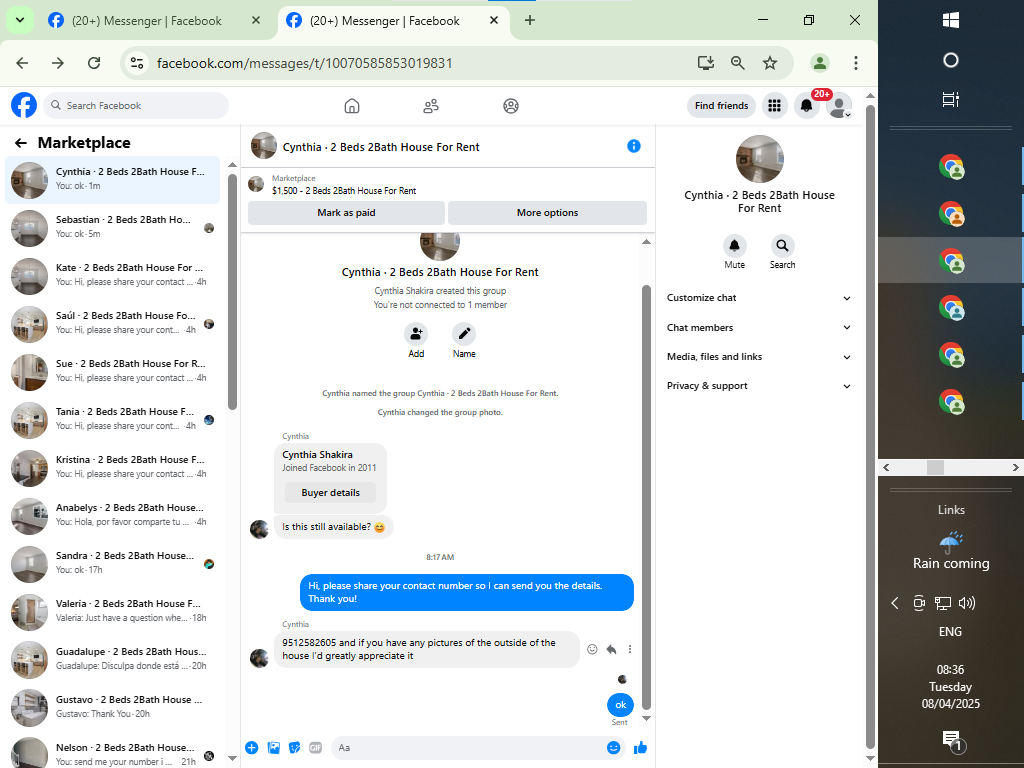Image resolution: width=1024 pixels, height=768 pixels.
Task: Go back from Marketplace with arrow
Action: (x=21, y=143)
